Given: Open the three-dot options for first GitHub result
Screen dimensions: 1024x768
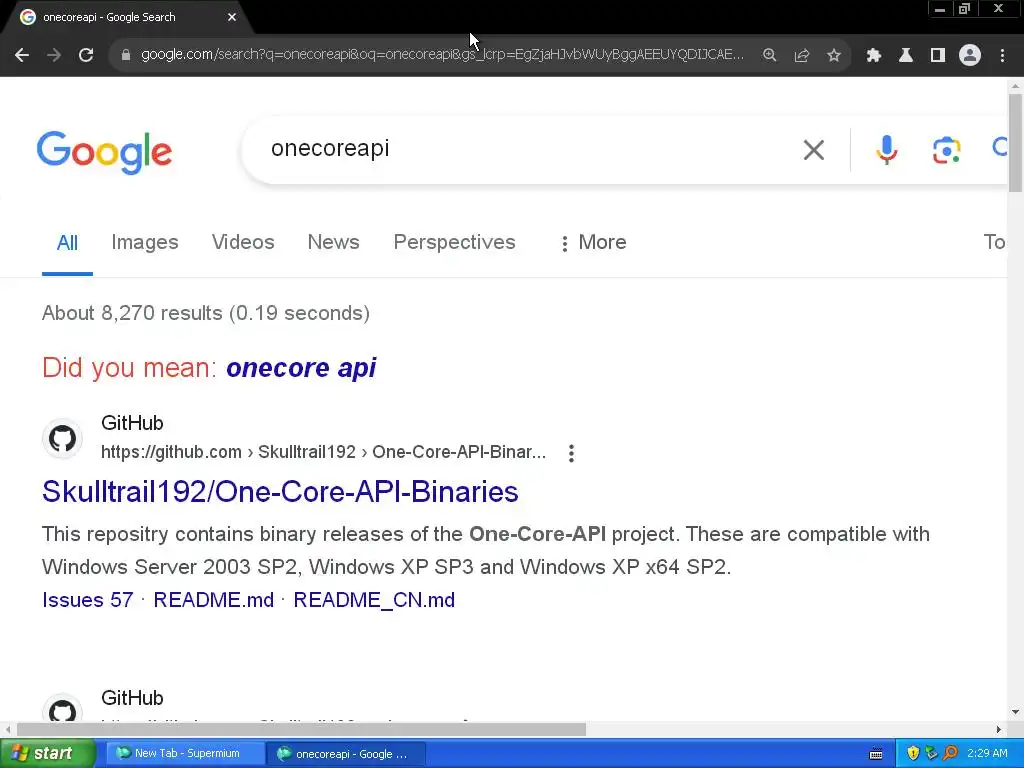Looking at the screenshot, I should click(571, 453).
